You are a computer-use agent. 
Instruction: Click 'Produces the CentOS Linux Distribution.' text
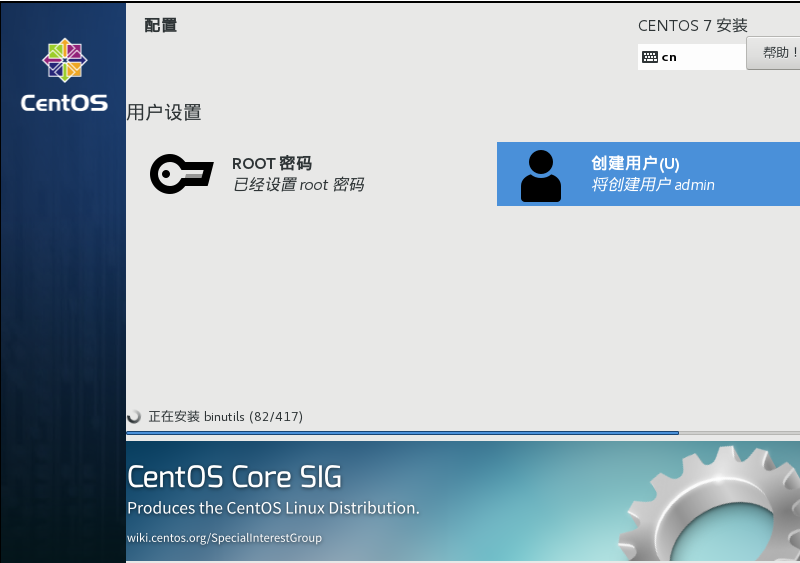[273, 508]
